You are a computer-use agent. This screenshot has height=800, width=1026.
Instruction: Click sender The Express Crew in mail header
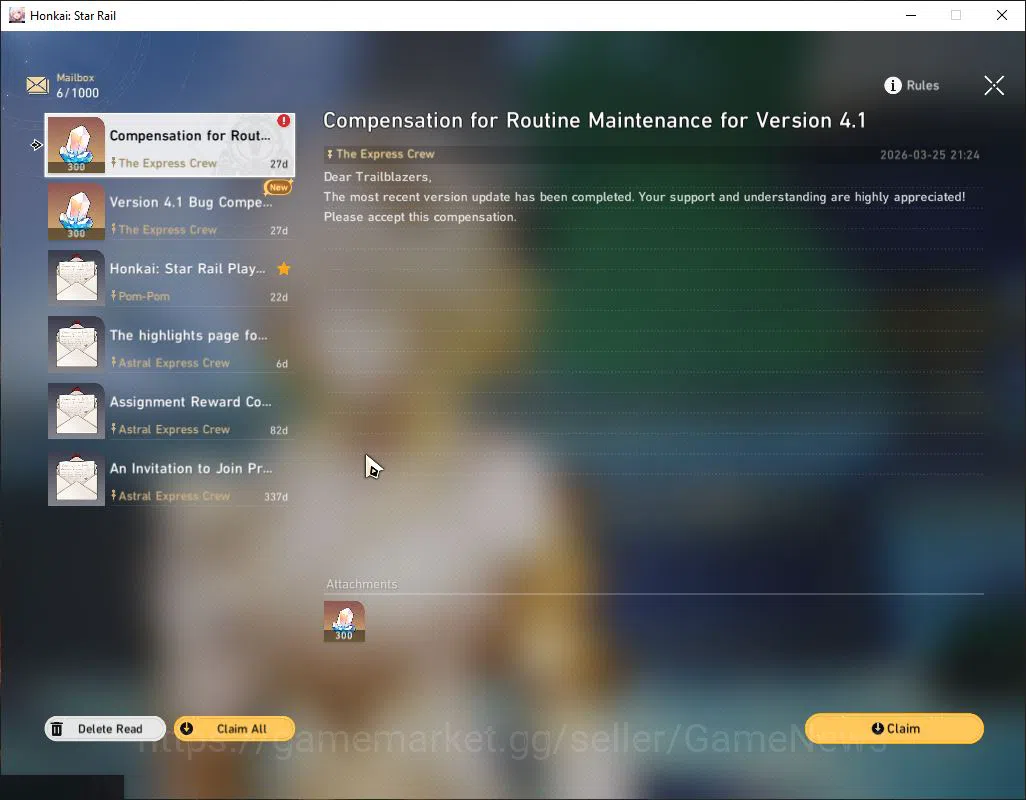click(x=385, y=154)
